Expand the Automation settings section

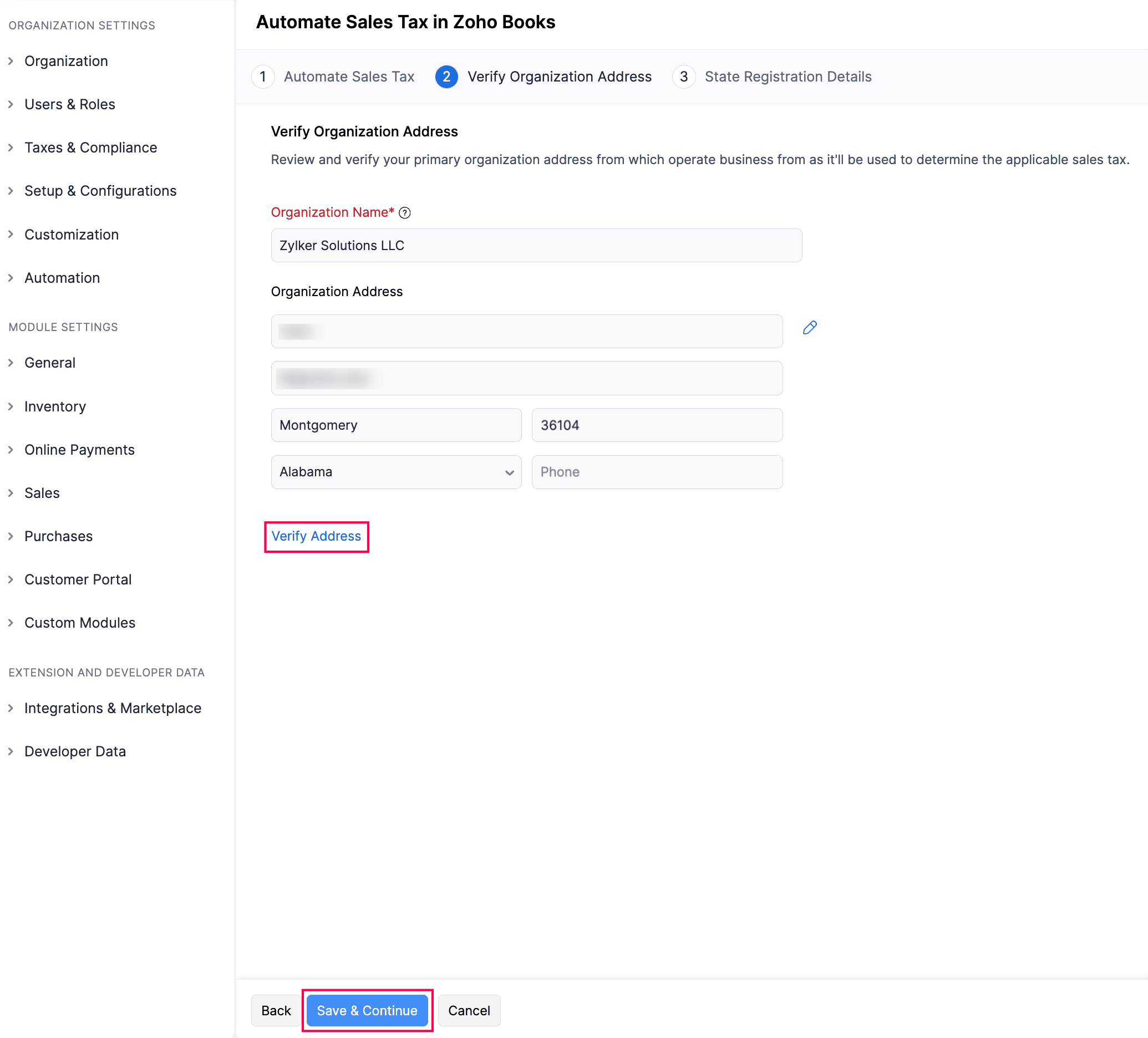click(62, 278)
